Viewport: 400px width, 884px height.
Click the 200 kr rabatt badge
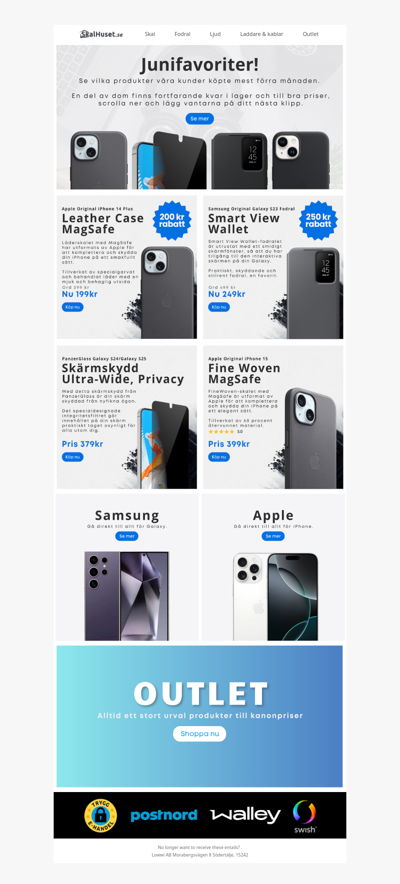coord(172,220)
